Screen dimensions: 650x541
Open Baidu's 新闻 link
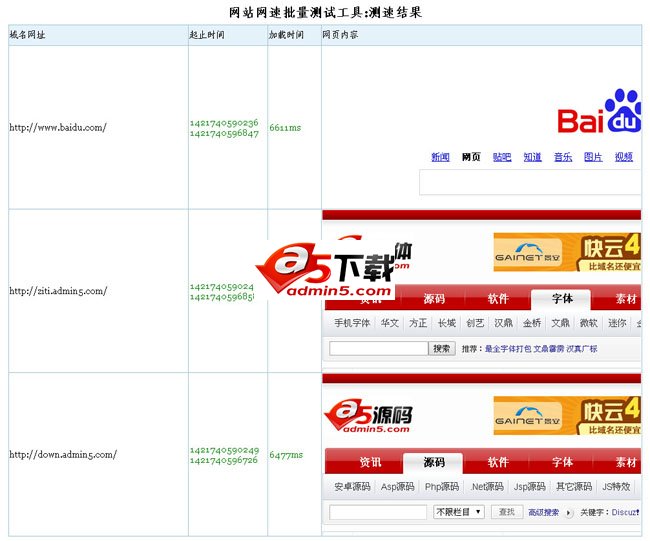440,157
